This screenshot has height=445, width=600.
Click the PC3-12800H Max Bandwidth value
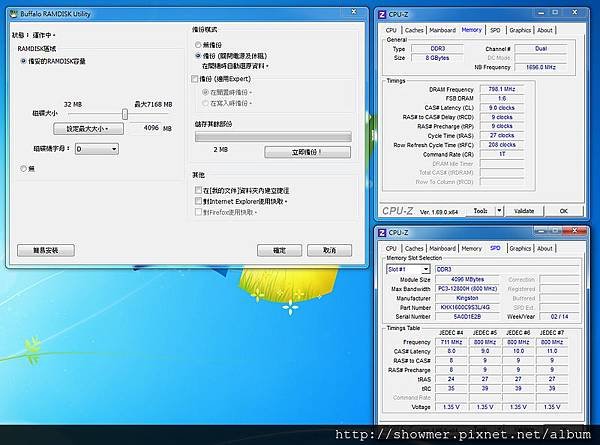[467, 289]
